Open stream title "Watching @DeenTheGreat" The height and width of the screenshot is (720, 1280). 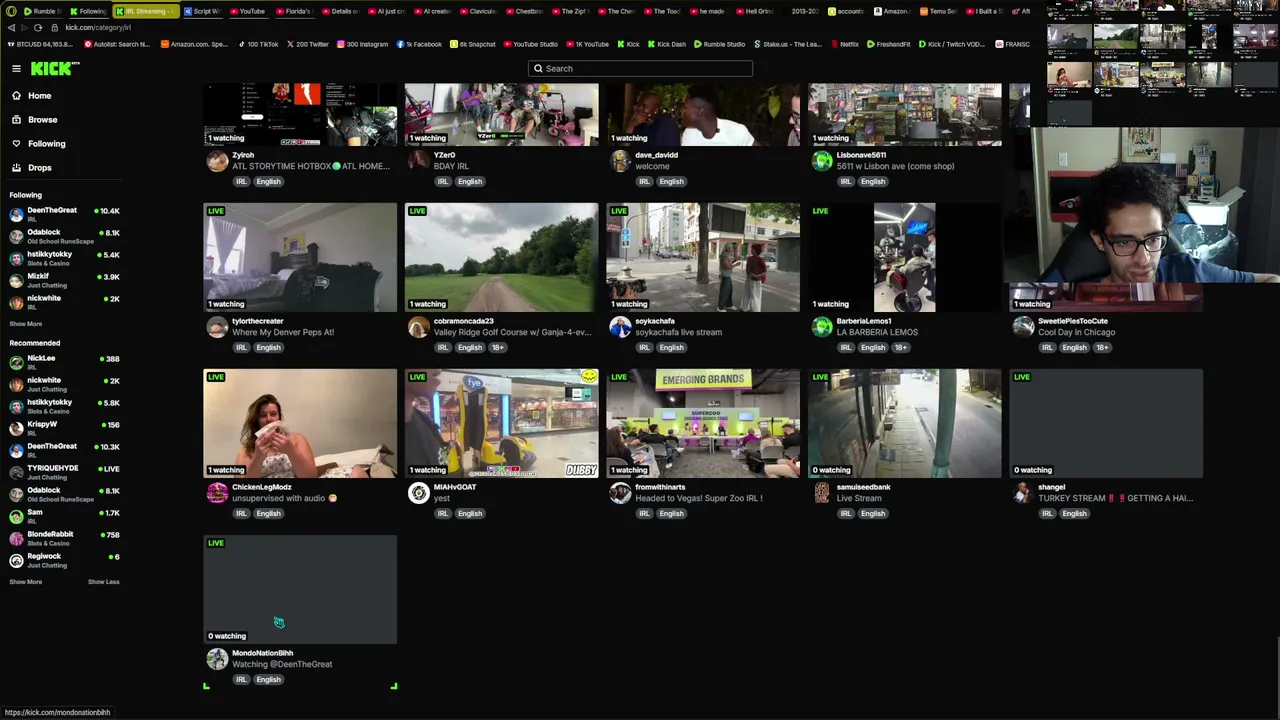(x=282, y=664)
